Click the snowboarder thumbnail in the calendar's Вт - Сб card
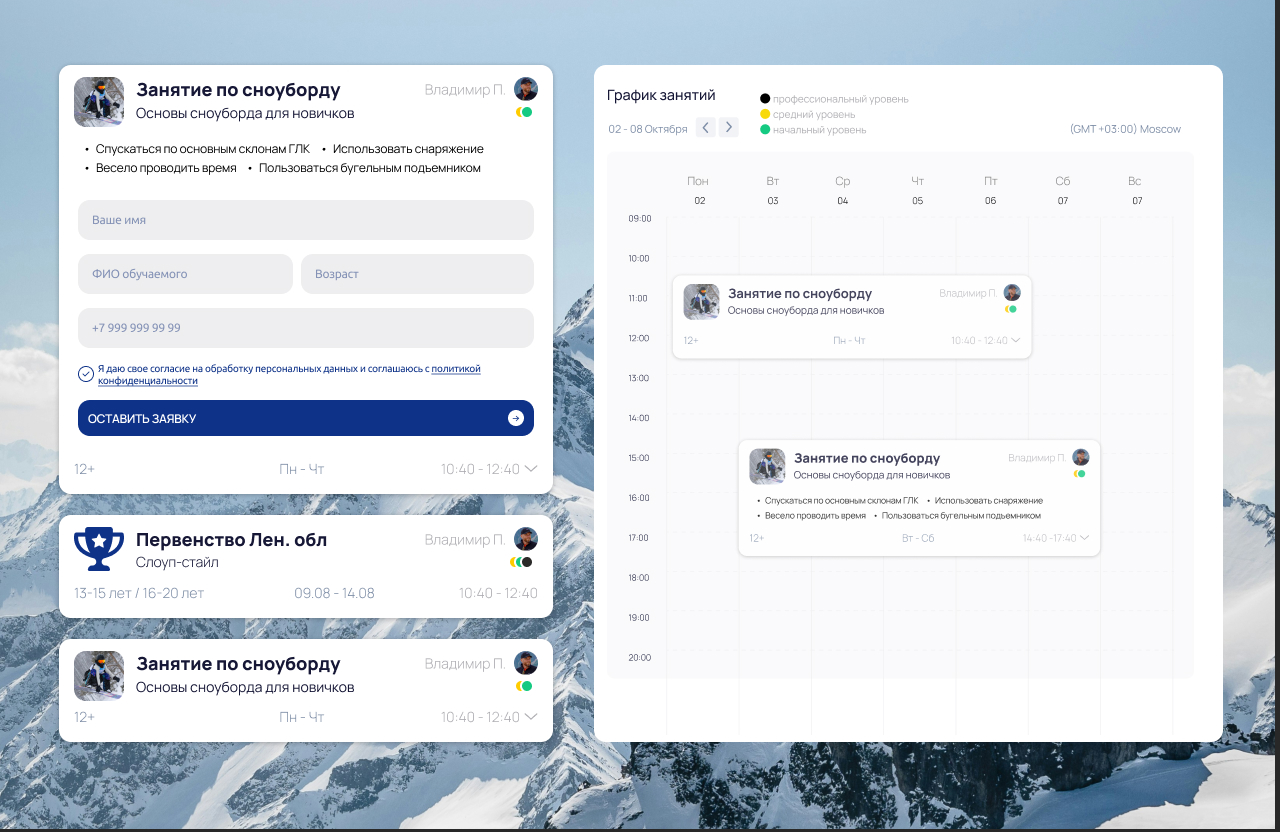Image resolution: width=1280 pixels, height=832 pixels. pyautogui.click(x=767, y=466)
